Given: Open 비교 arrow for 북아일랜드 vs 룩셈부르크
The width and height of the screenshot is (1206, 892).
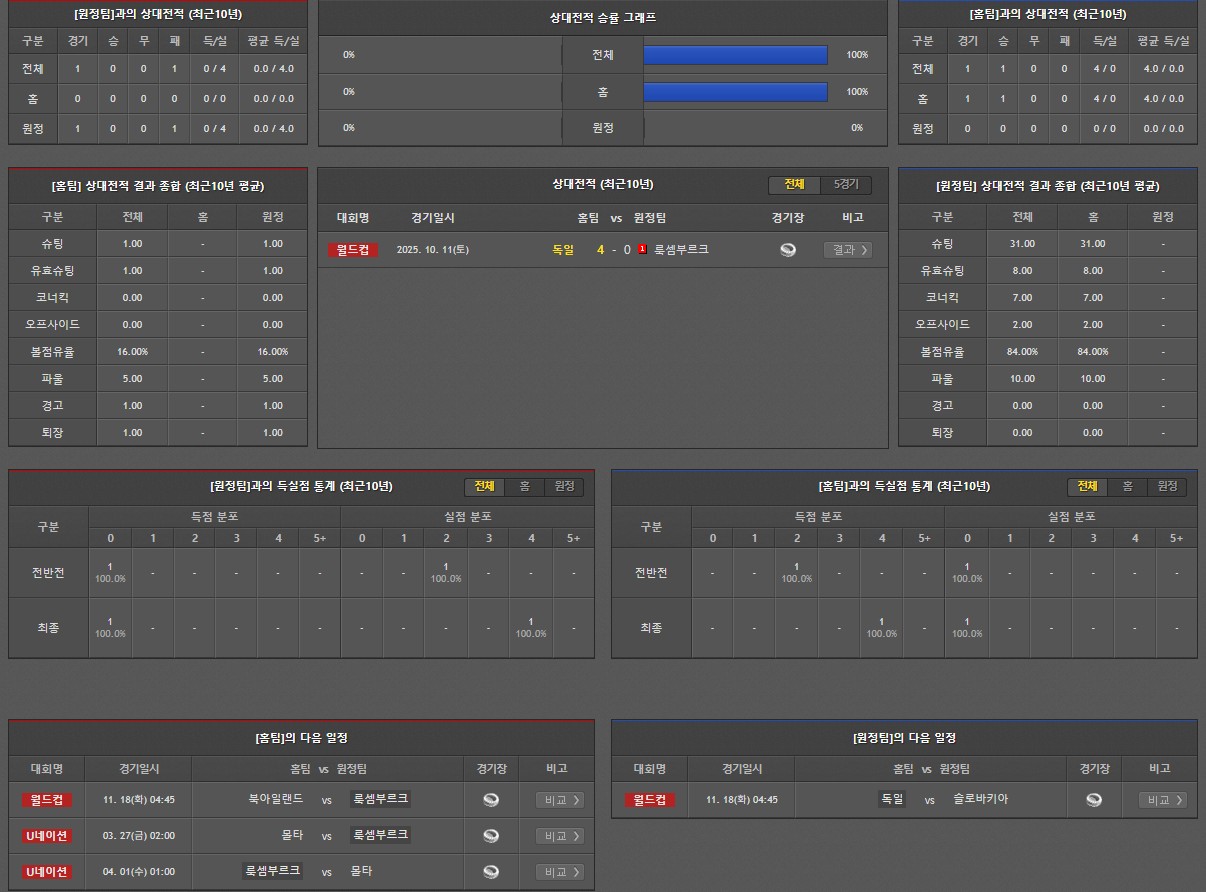Looking at the screenshot, I should 559,800.
